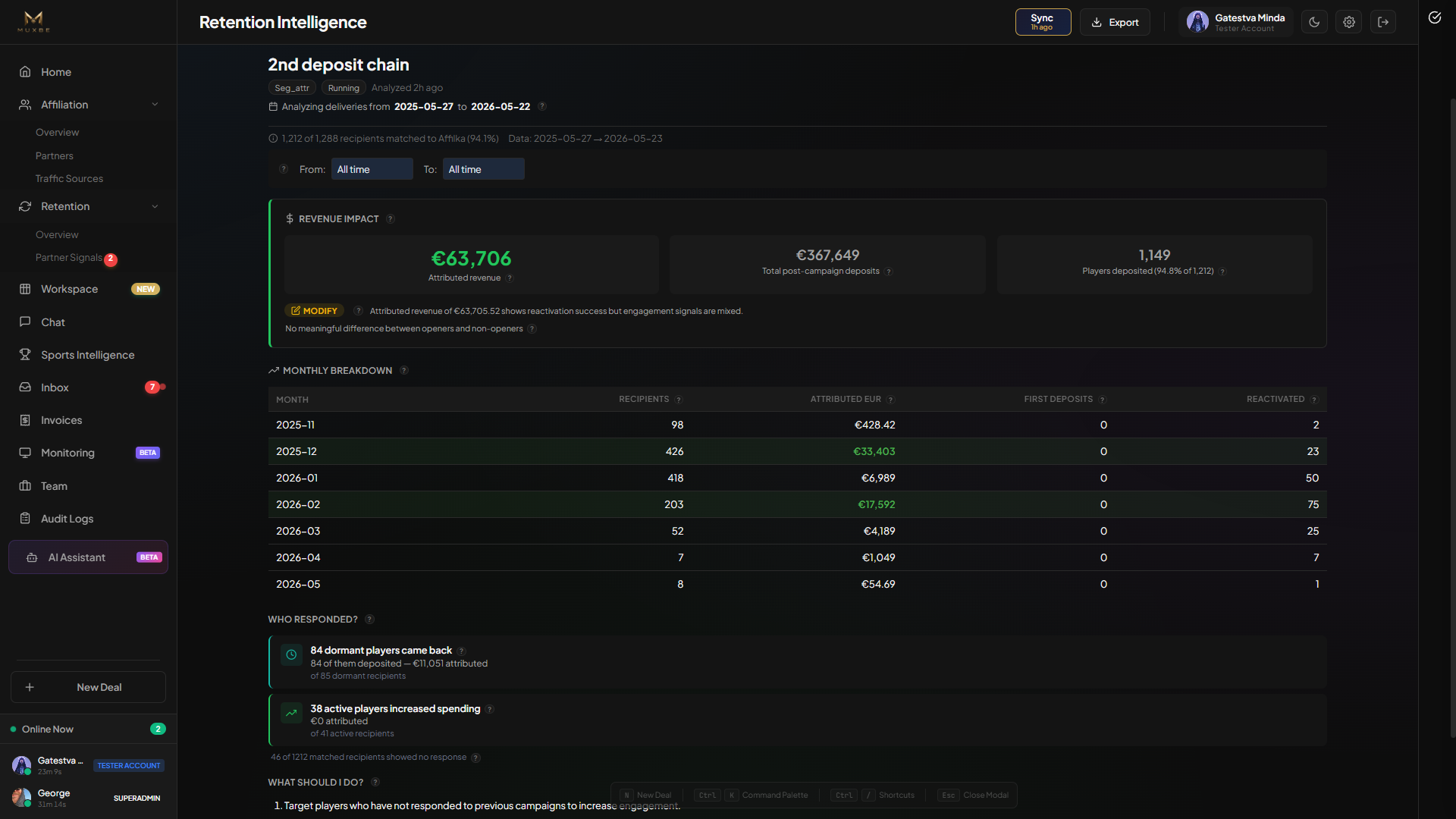Click help icon beside Players deposited

tap(1222, 271)
